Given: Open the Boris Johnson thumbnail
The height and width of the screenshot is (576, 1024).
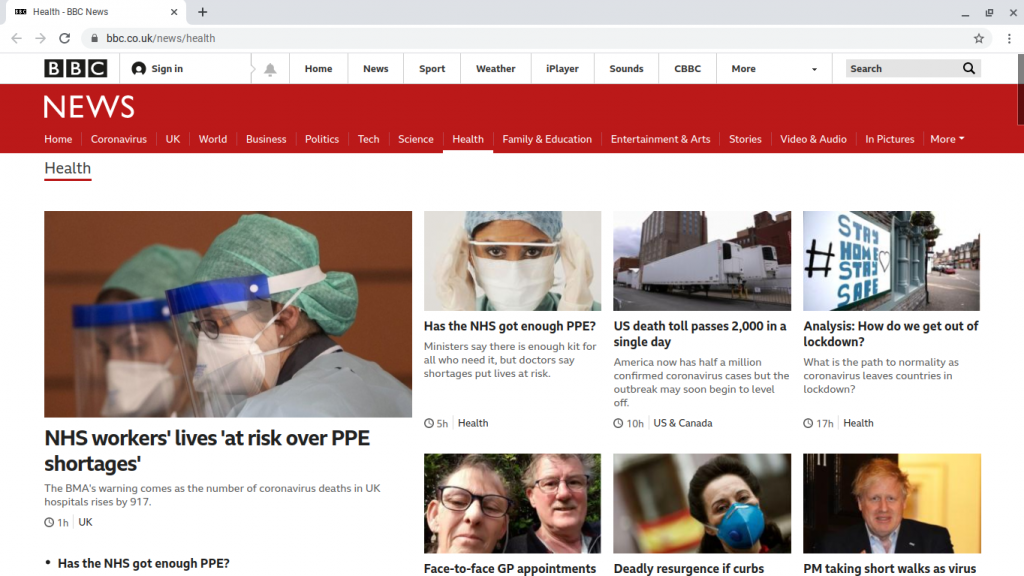Looking at the screenshot, I should point(891,504).
